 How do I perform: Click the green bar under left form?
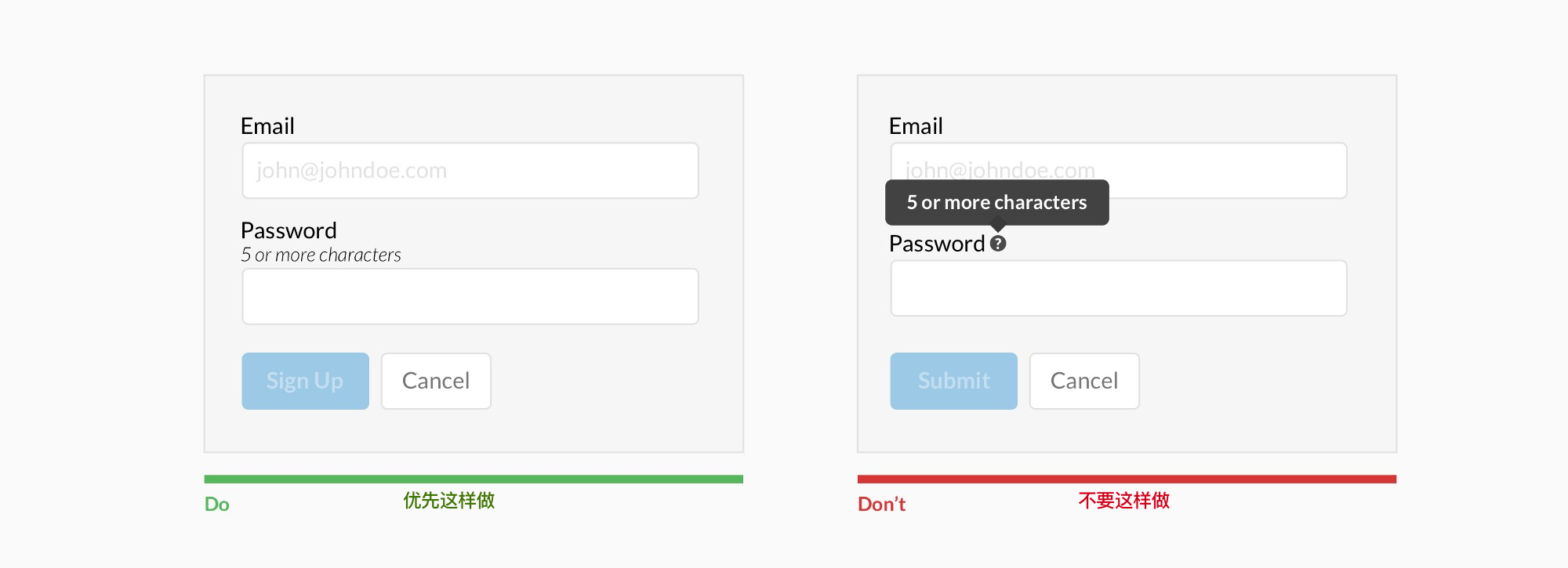(474, 479)
